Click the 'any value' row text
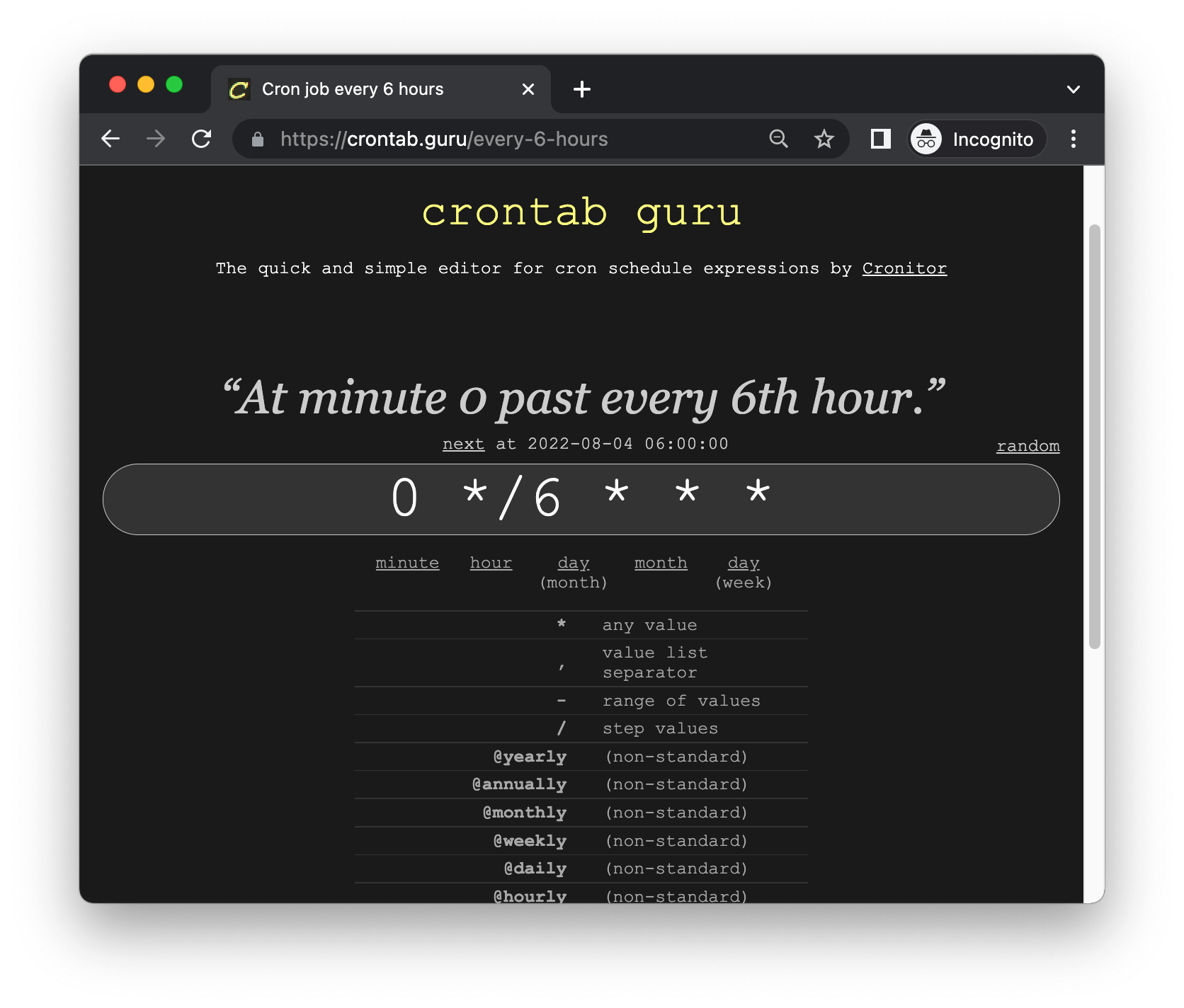Screen dimensions: 1184x1008 click(x=649, y=625)
